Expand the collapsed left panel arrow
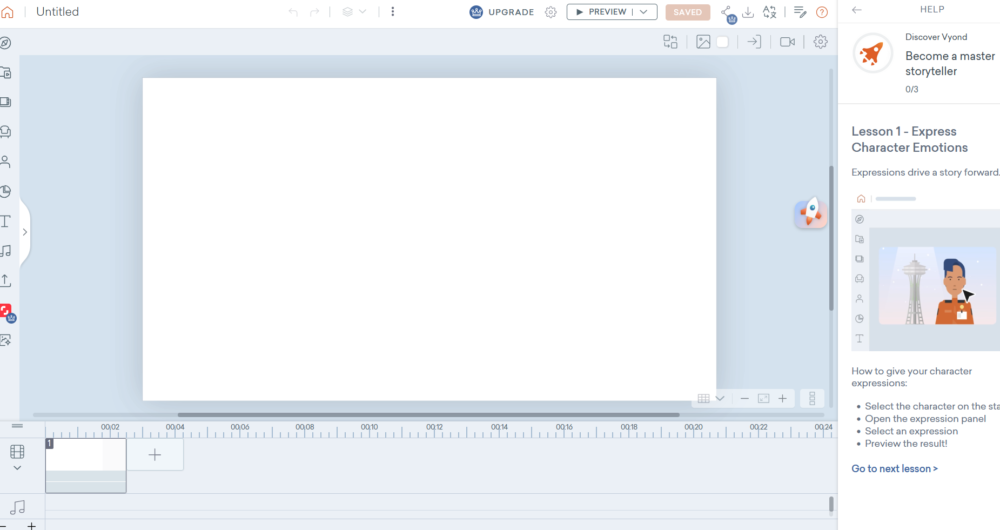The height and width of the screenshot is (530, 1000). (x=24, y=232)
